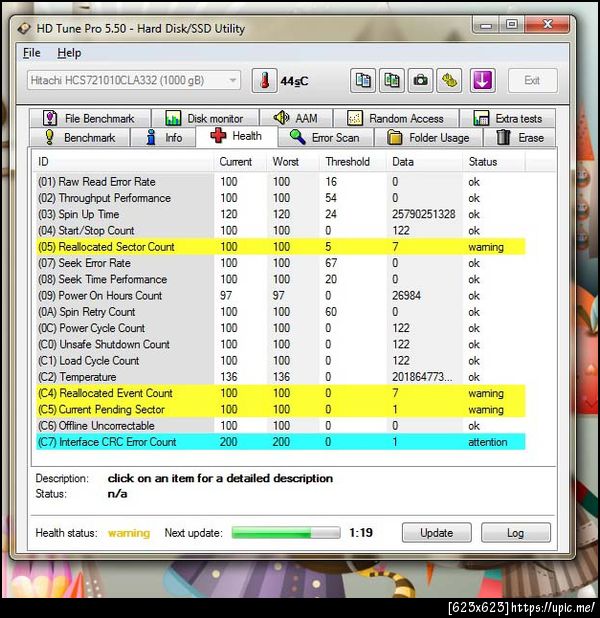The image size is (600, 618).
Task: Sort by the ID column header
Action: point(123,162)
